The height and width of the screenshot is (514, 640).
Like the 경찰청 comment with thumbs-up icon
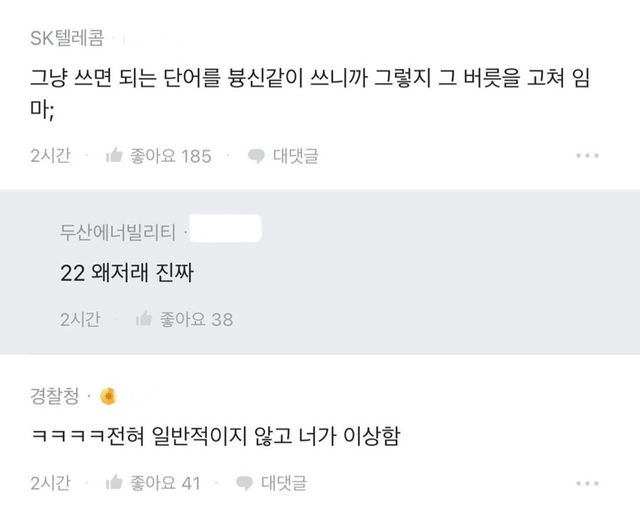(x=114, y=483)
